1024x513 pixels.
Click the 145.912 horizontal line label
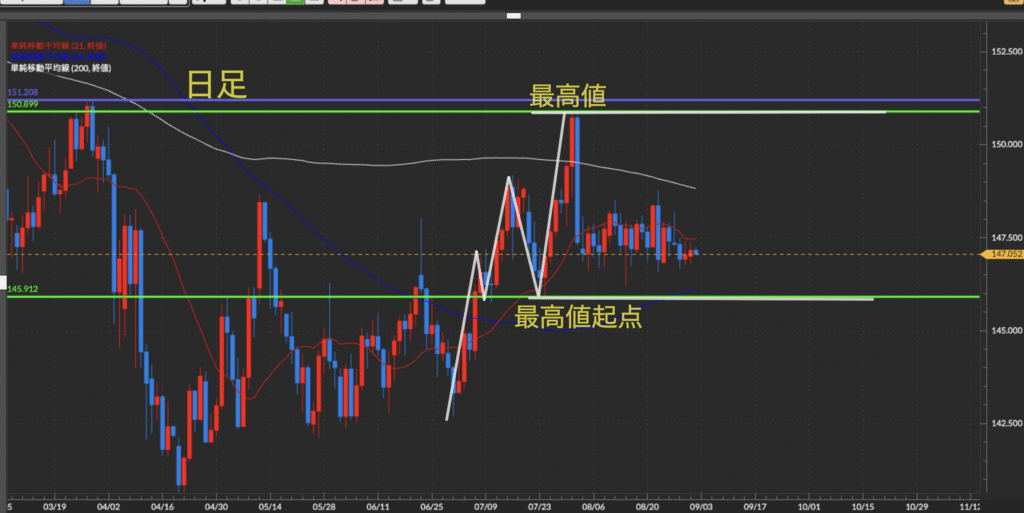(23, 289)
